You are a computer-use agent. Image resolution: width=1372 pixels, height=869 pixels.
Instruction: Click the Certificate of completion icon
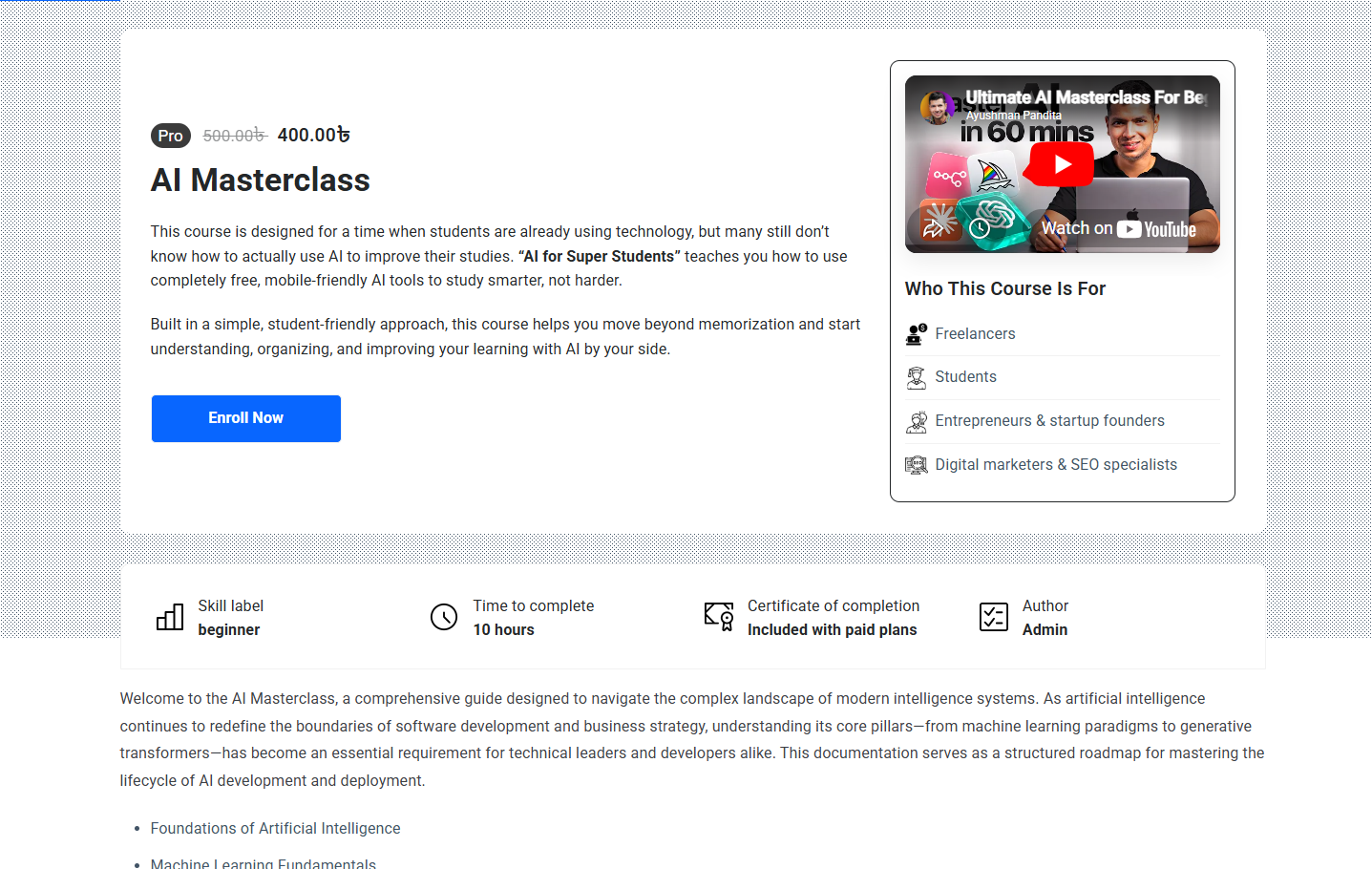pyautogui.click(x=719, y=617)
